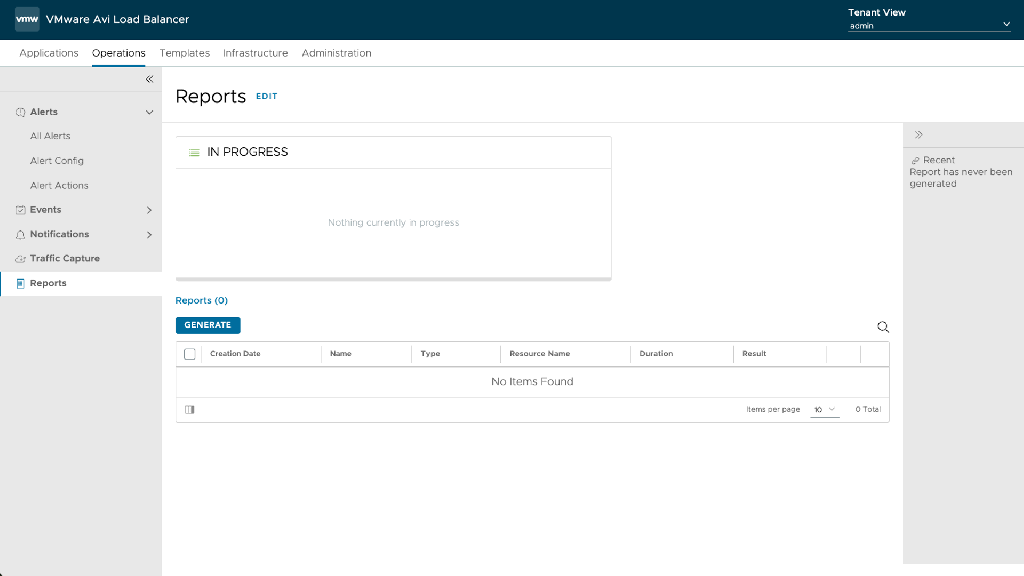Click the GENERATE button
The width and height of the screenshot is (1024, 576).
208,325
